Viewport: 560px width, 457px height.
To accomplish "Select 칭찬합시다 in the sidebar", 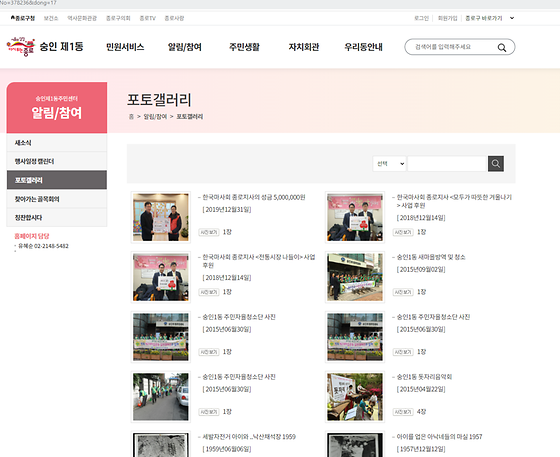I will [x=57, y=218].
